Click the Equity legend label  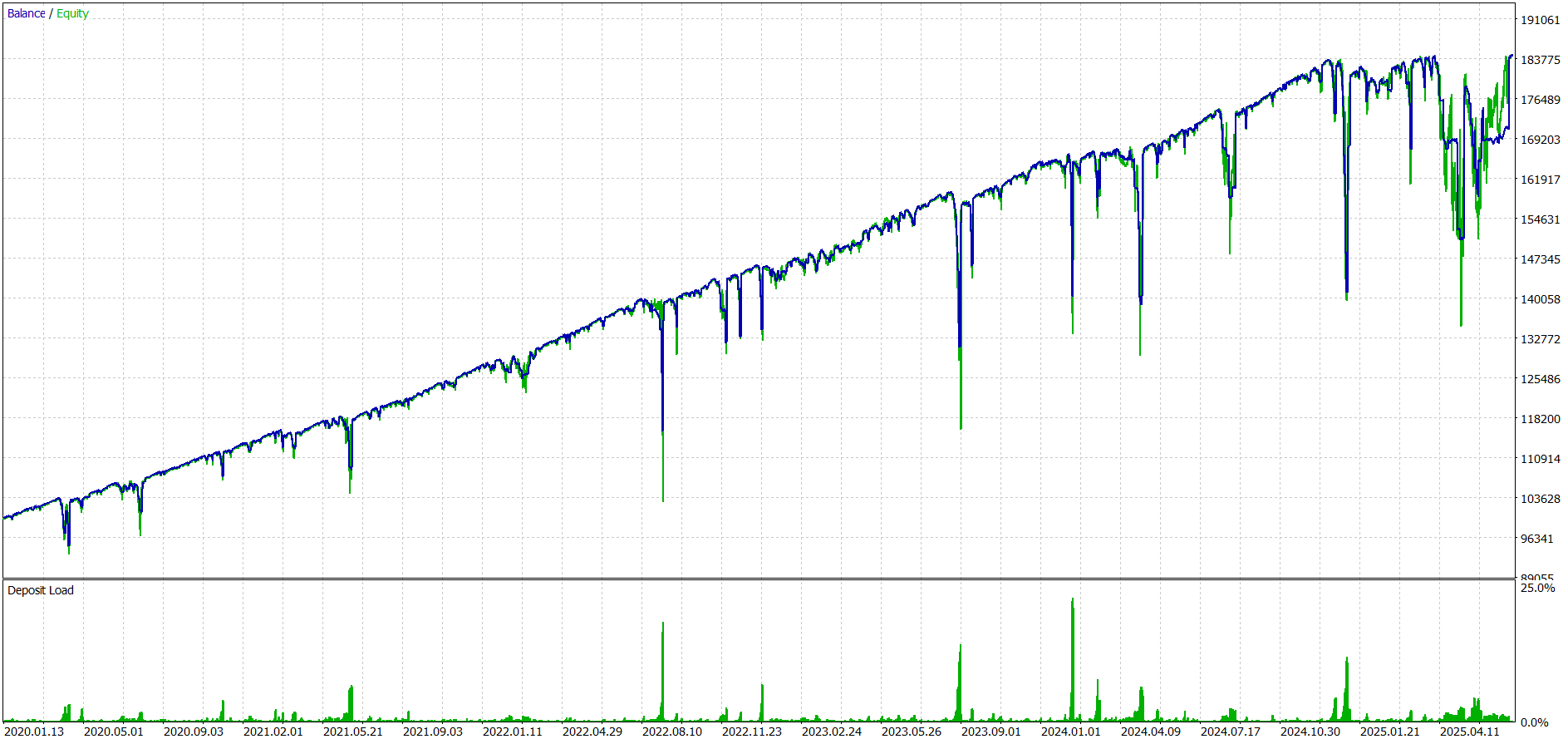point(72,13)
